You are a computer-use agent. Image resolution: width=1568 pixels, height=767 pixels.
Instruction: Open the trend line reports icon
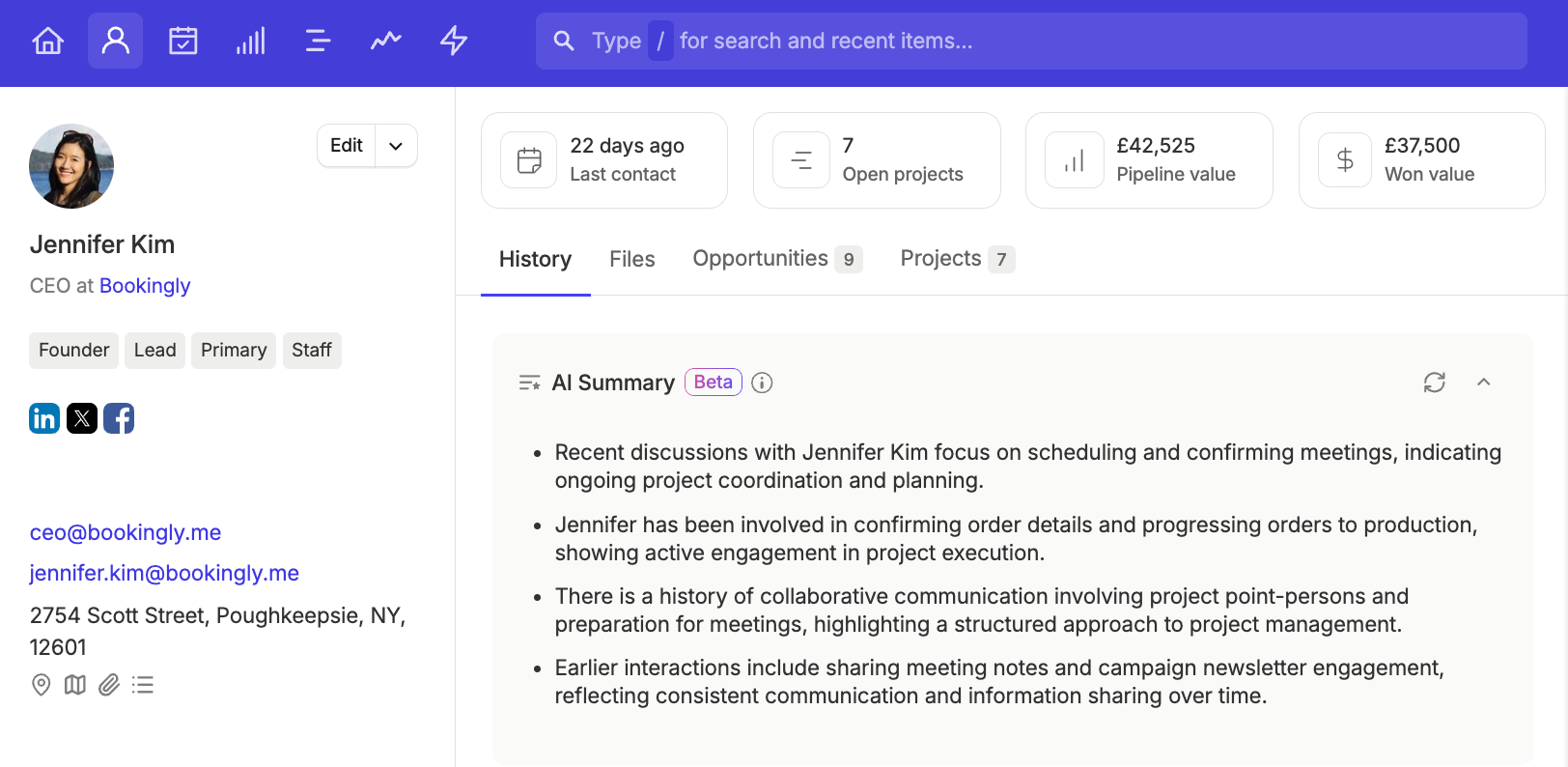[x=386, y=41]
